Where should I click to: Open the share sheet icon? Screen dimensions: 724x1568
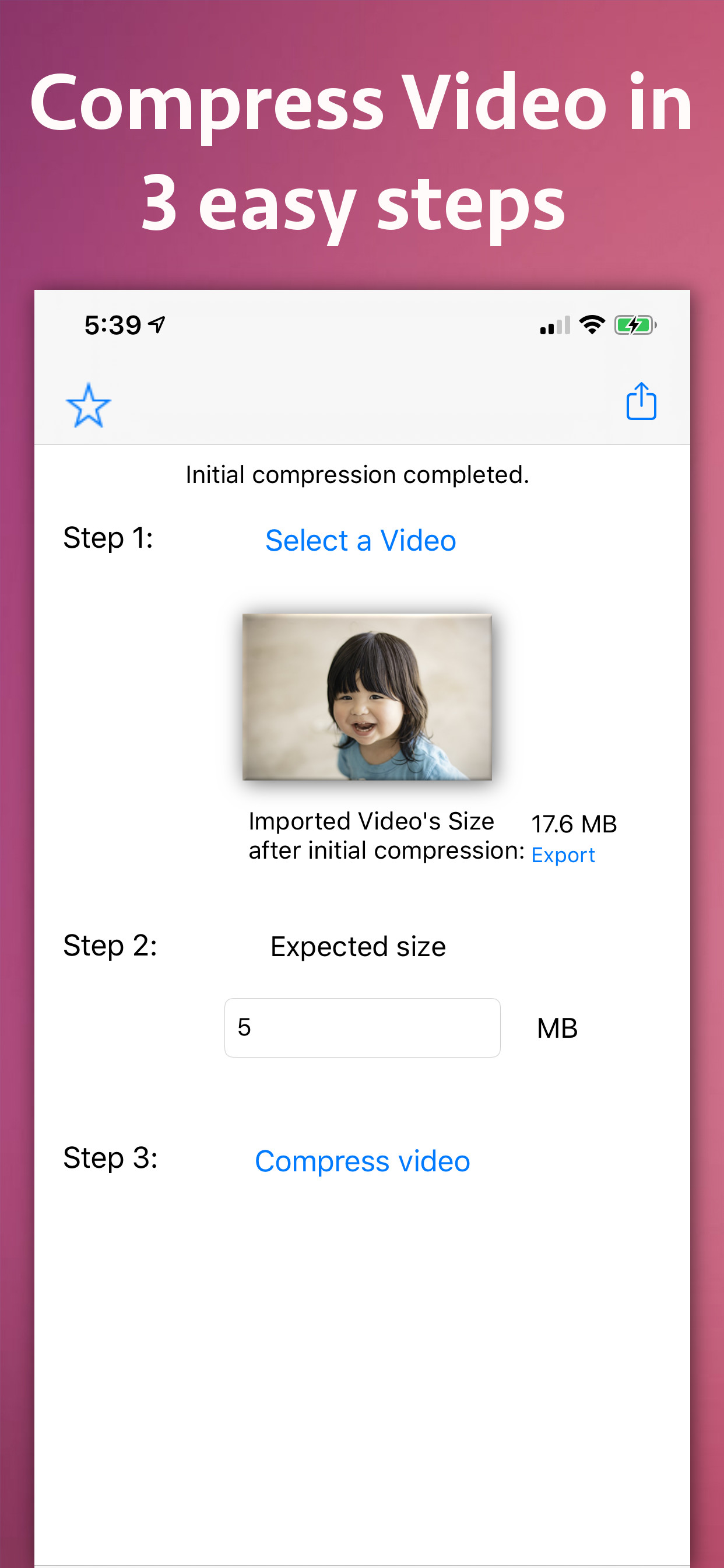pos(641,402)
